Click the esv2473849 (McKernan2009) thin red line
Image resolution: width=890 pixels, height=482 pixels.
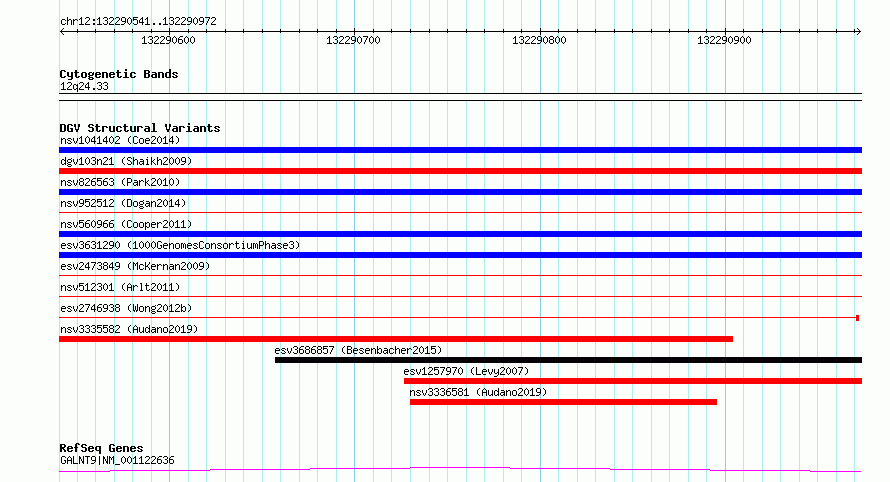click(x=460, y=275)
